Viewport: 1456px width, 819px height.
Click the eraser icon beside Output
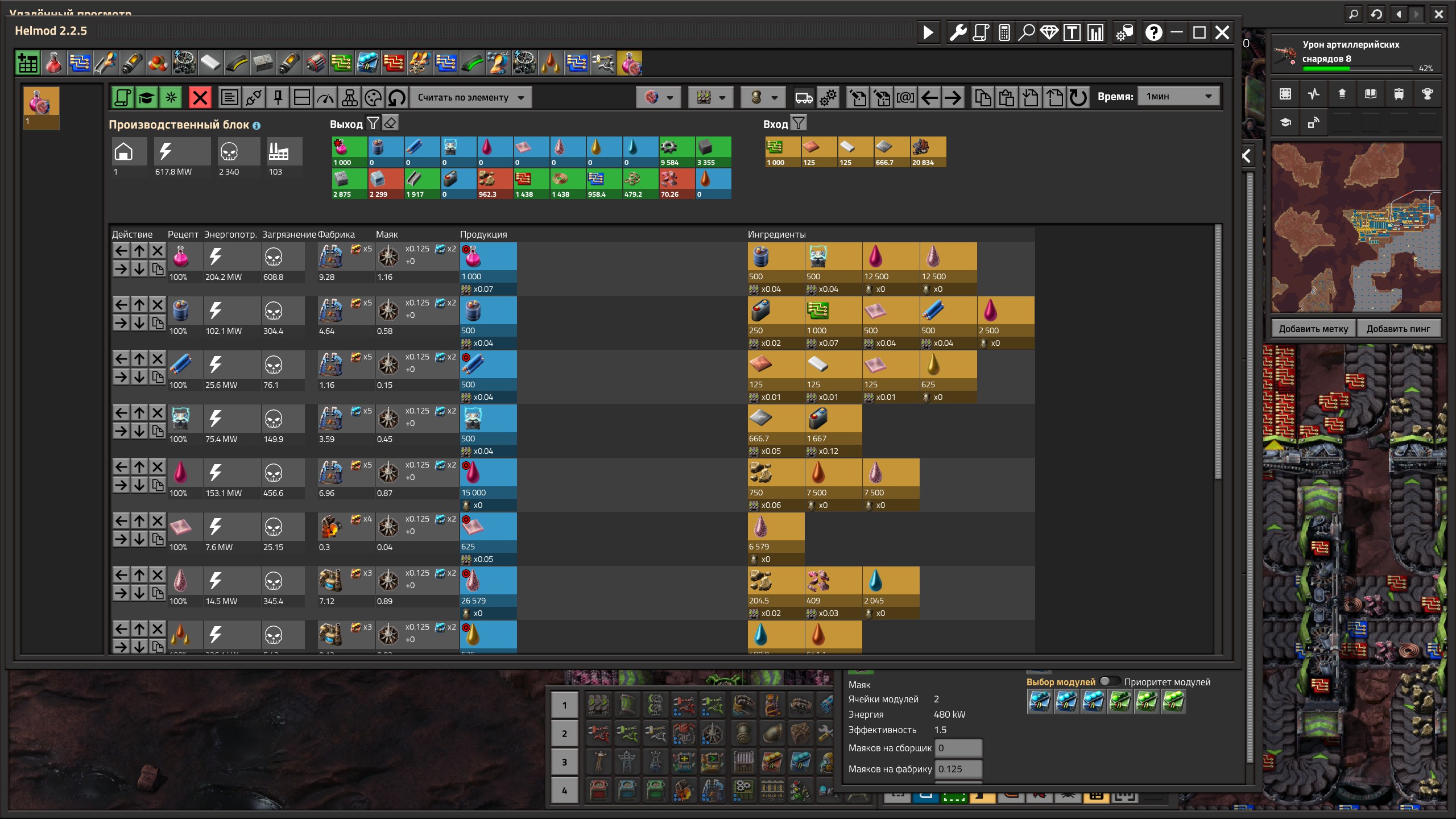[390, 123]
